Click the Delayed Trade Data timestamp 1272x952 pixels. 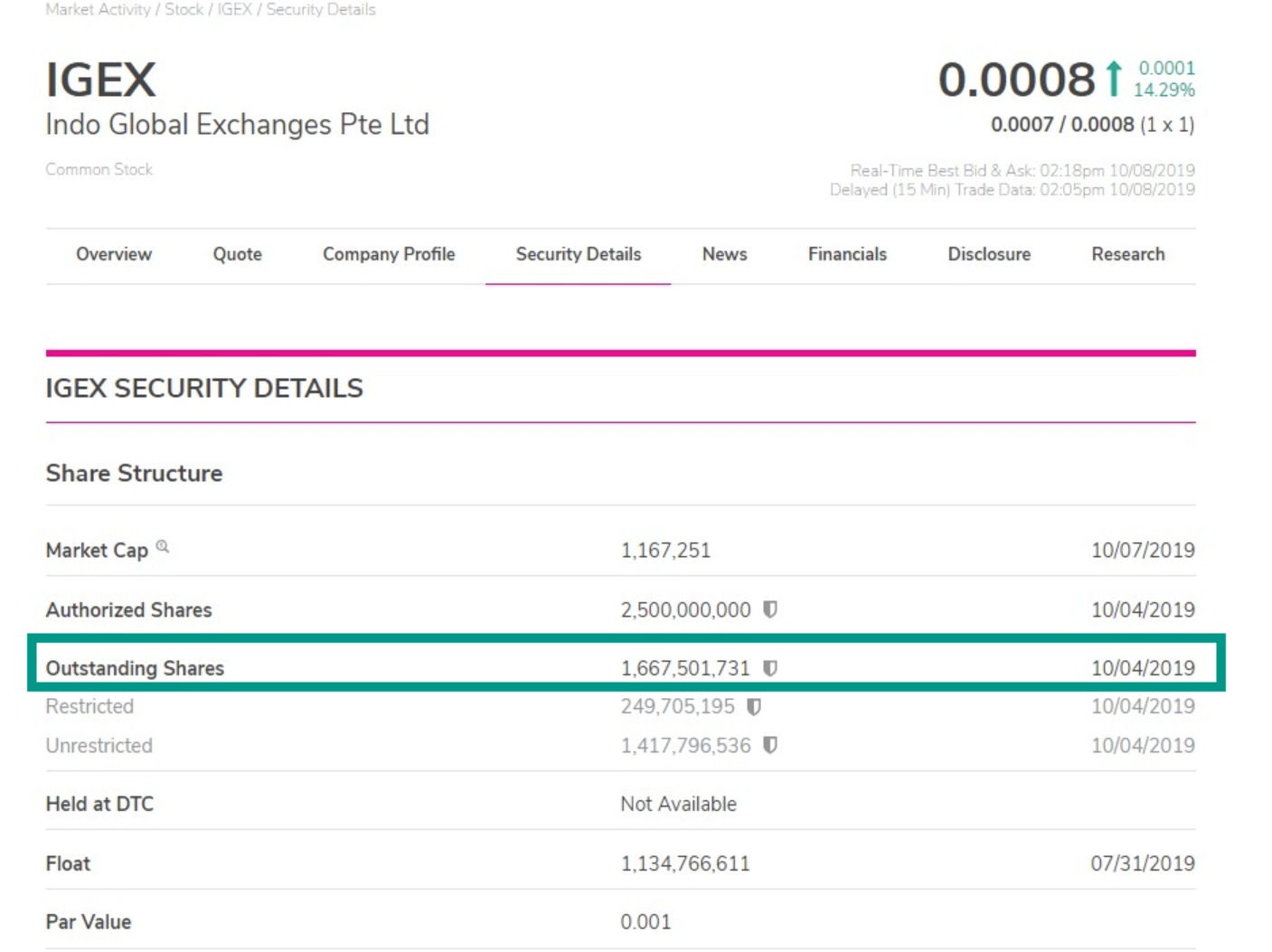coord(1013,189)
